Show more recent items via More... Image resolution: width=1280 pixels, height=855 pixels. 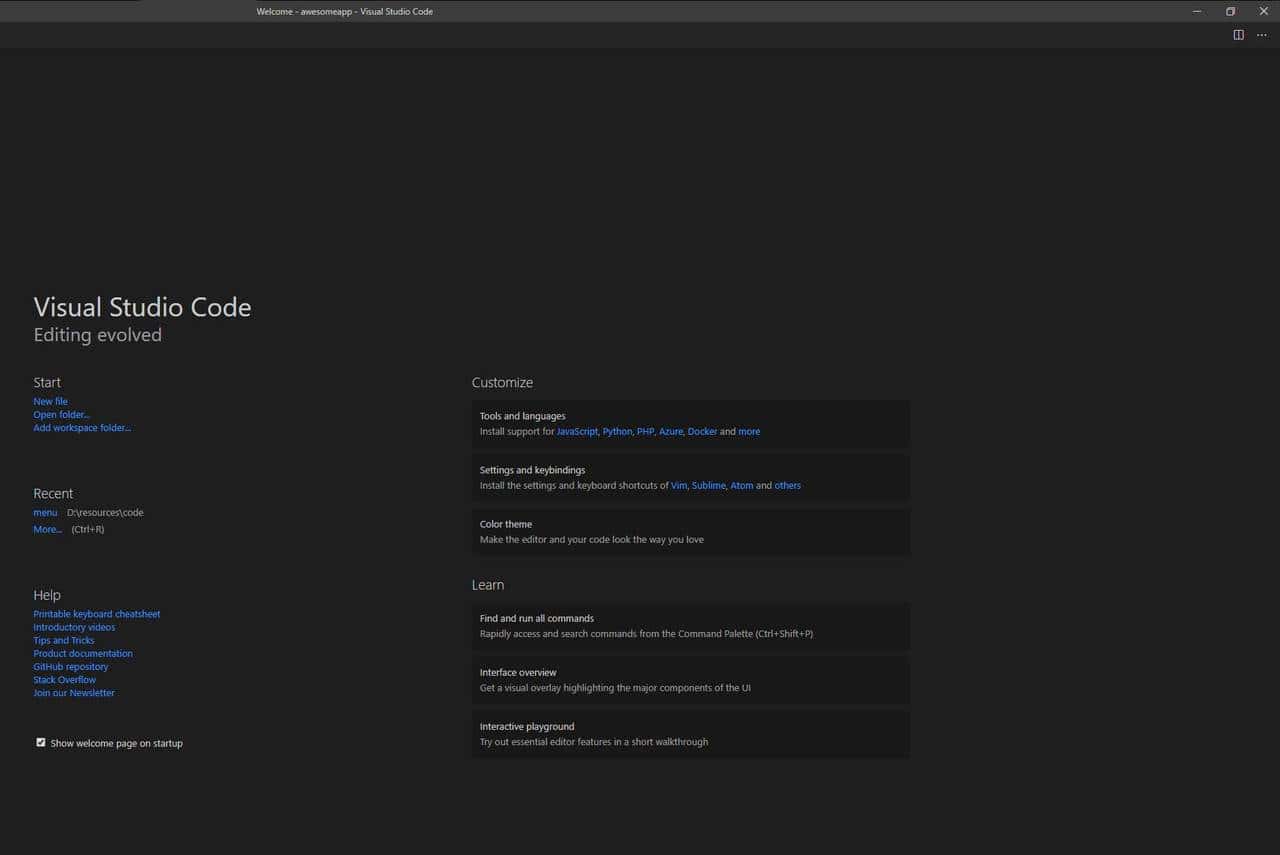pyautogui.click(x=47, y=529)
